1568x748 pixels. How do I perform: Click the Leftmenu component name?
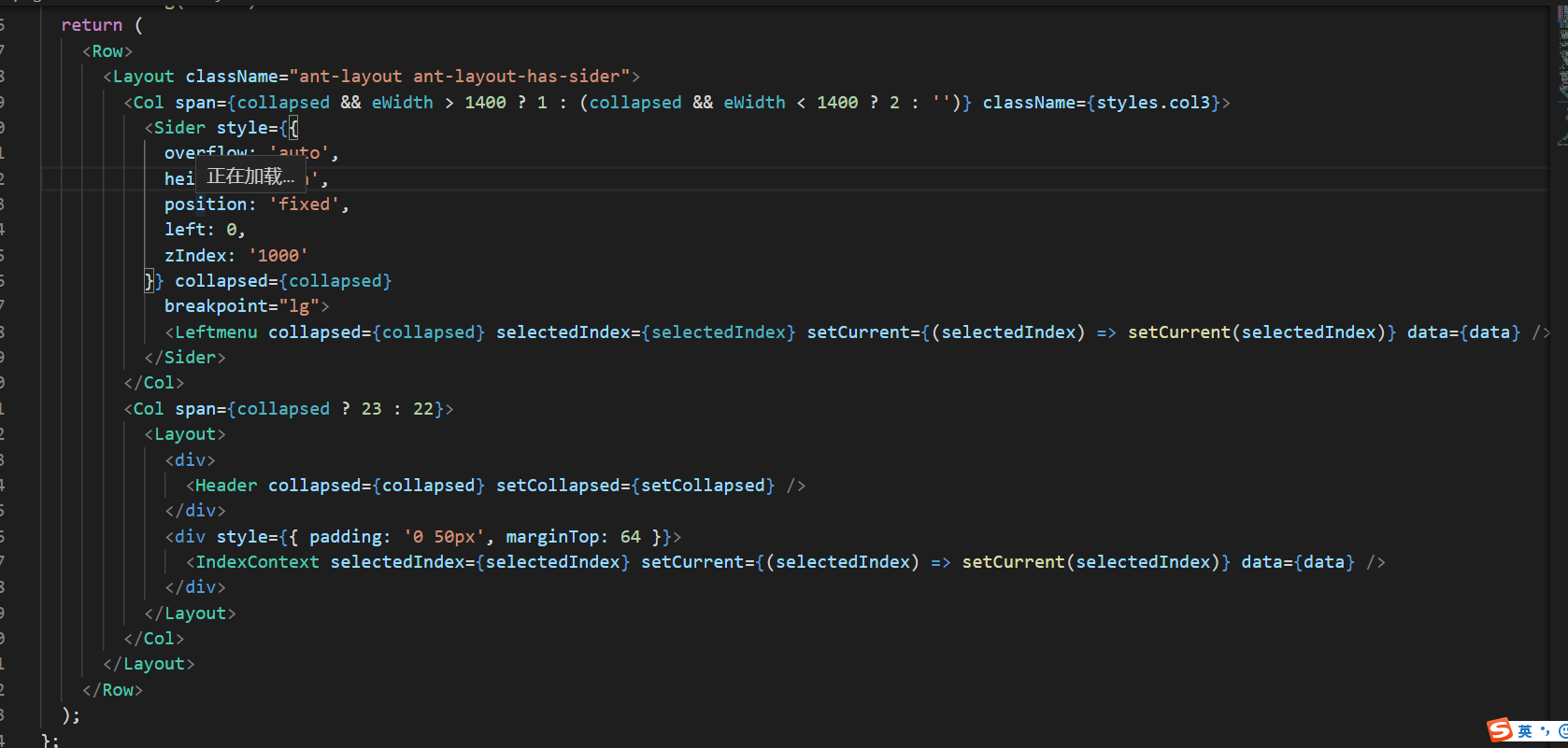tap(216, 332)
